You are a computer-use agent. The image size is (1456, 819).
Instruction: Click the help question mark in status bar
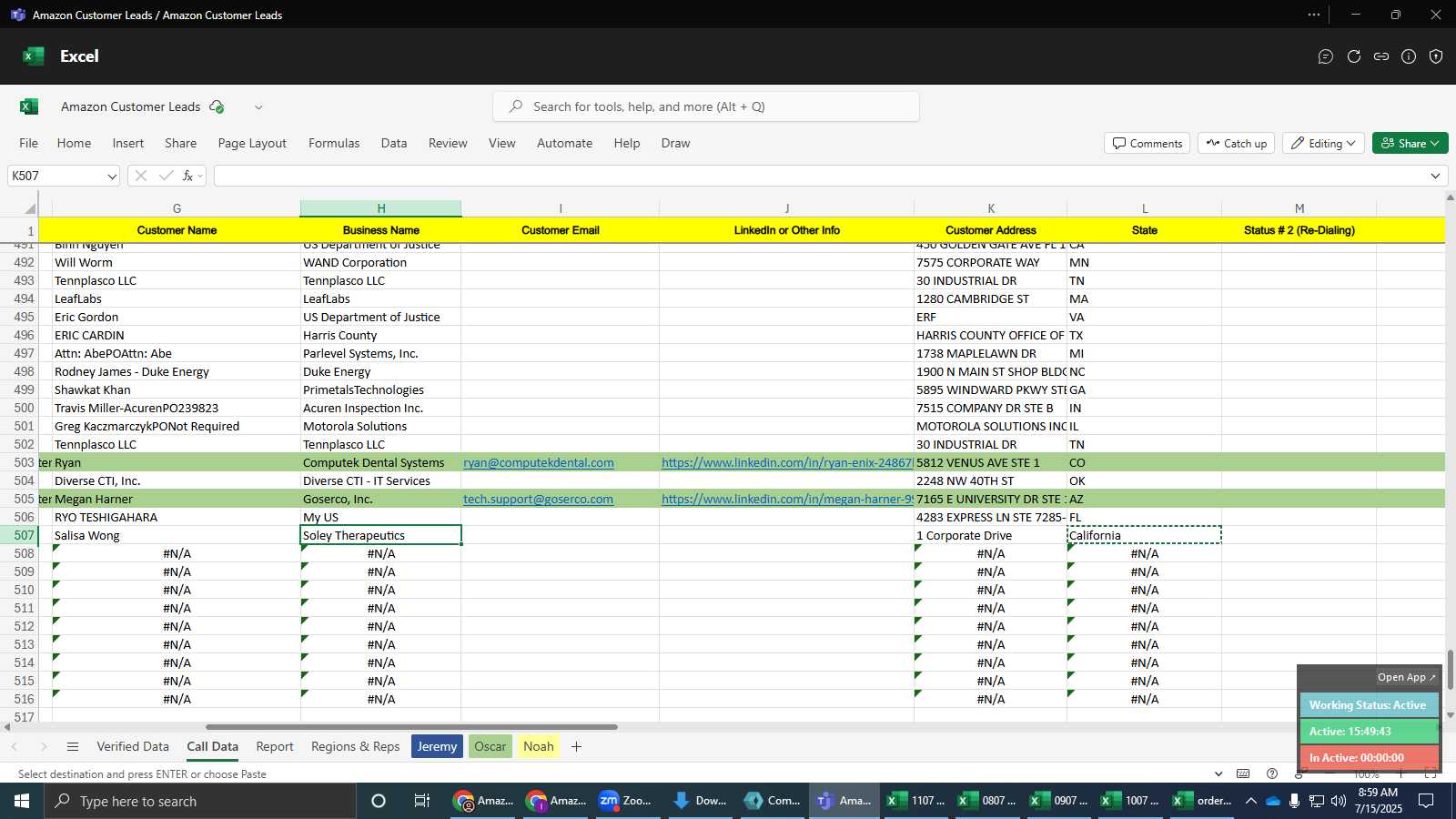pyautogui.click(x=1272, y=773)
